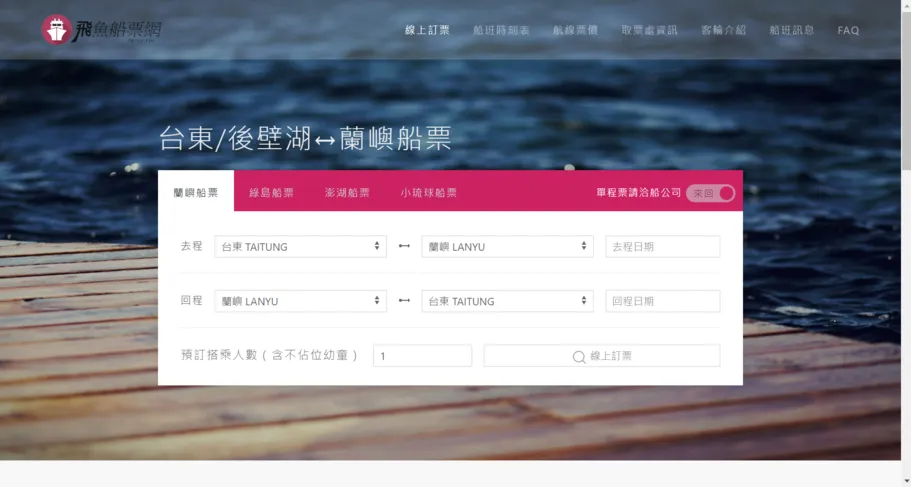911x487 pixels.
Task: Open 船班時刻表 in the top navigation
Action: [x=501, y=30]
